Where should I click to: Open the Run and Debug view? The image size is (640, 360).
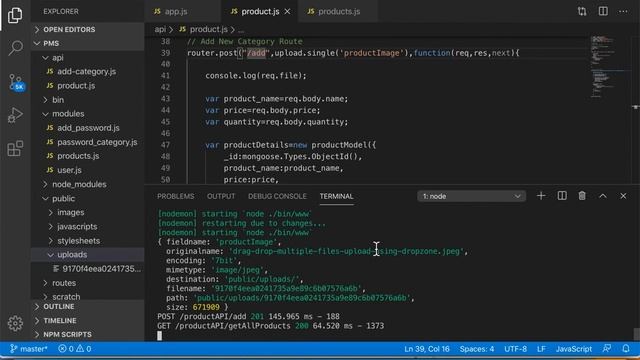click(x=15, y=115)
